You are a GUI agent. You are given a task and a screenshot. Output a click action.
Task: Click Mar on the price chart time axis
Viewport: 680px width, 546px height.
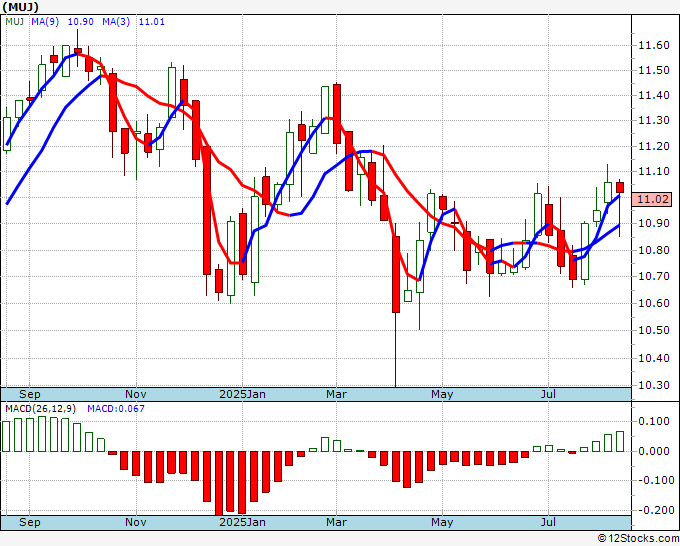click(x=337, y=394)
